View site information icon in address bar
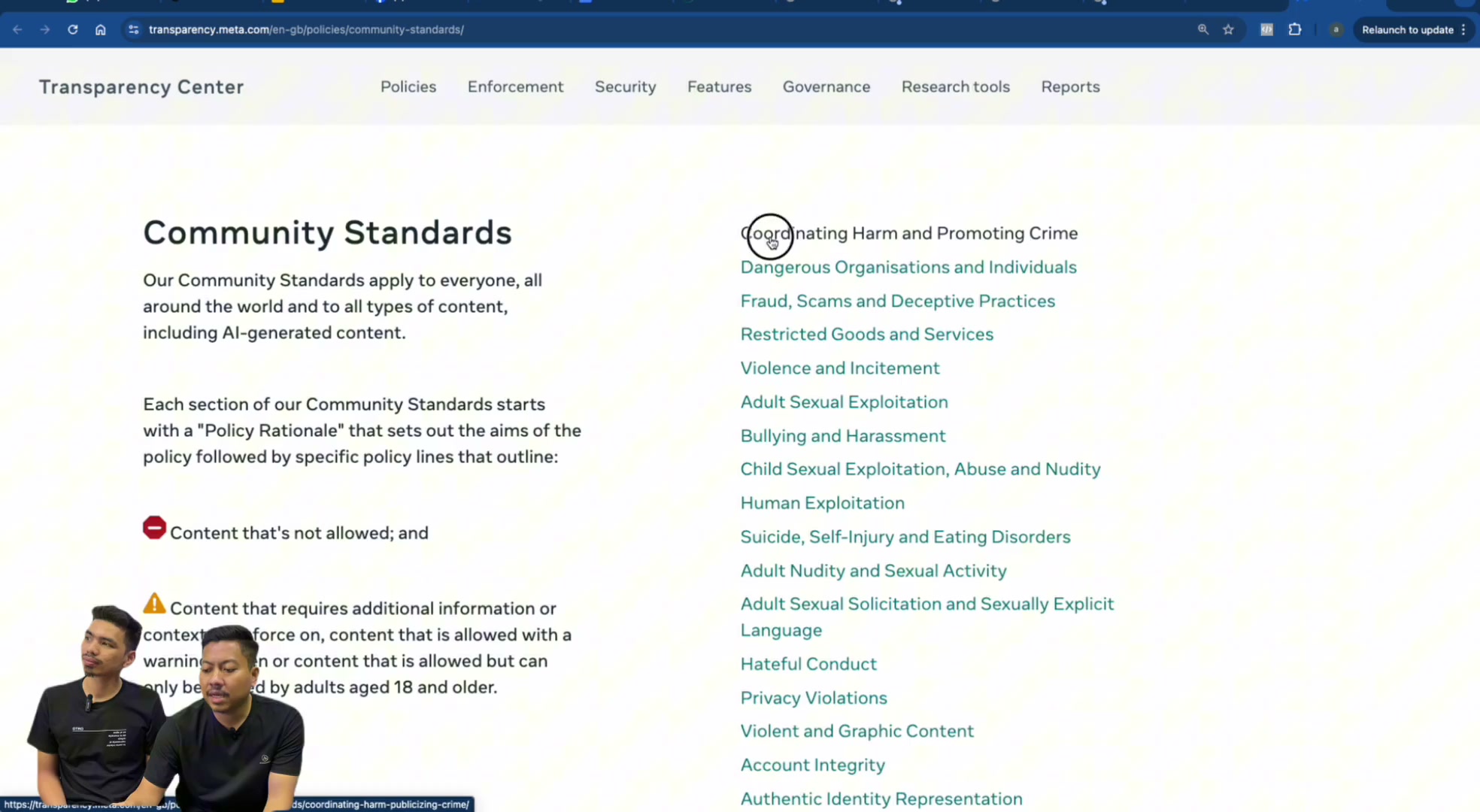 pos(133,29)
